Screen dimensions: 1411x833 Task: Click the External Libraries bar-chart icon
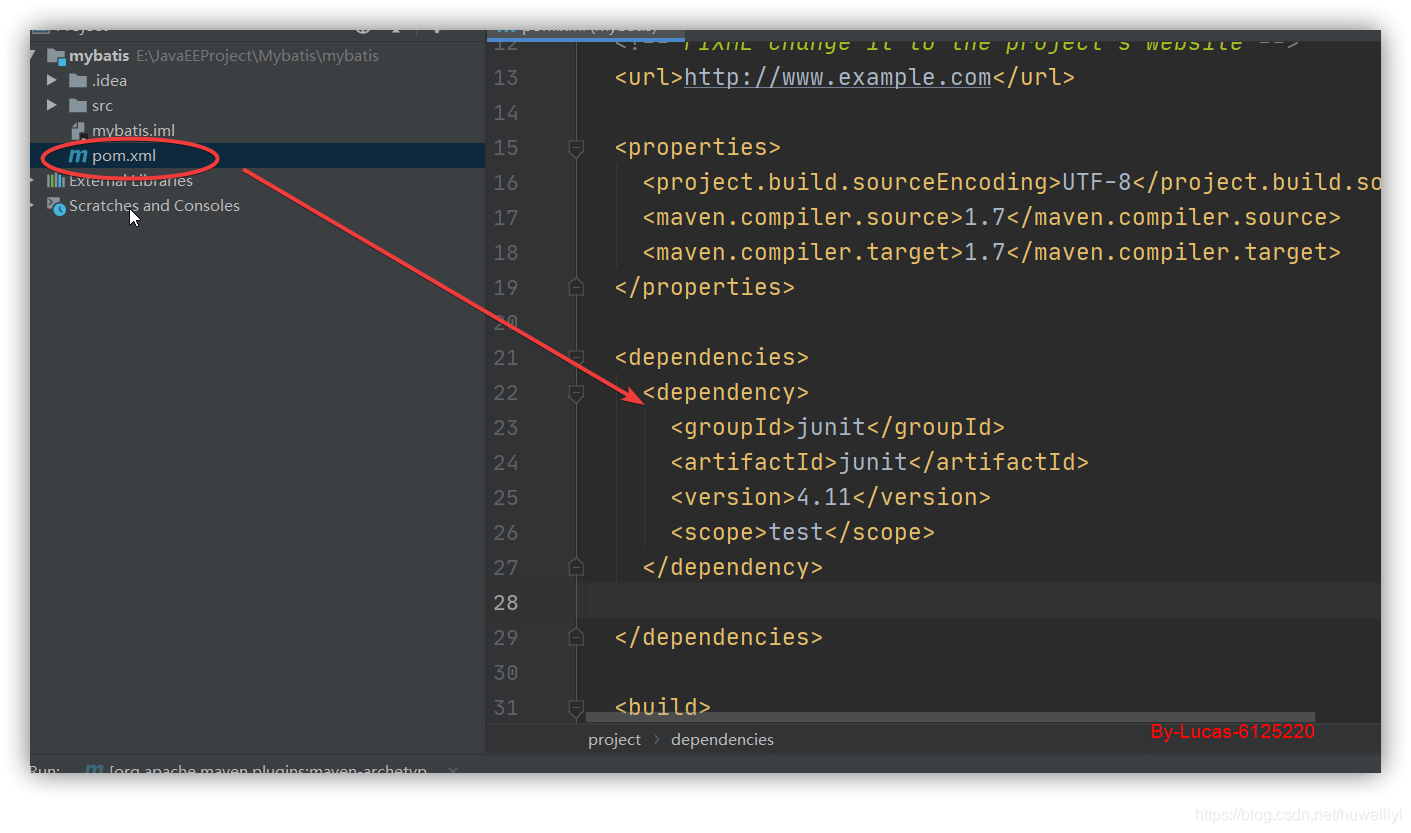point(56,181)
